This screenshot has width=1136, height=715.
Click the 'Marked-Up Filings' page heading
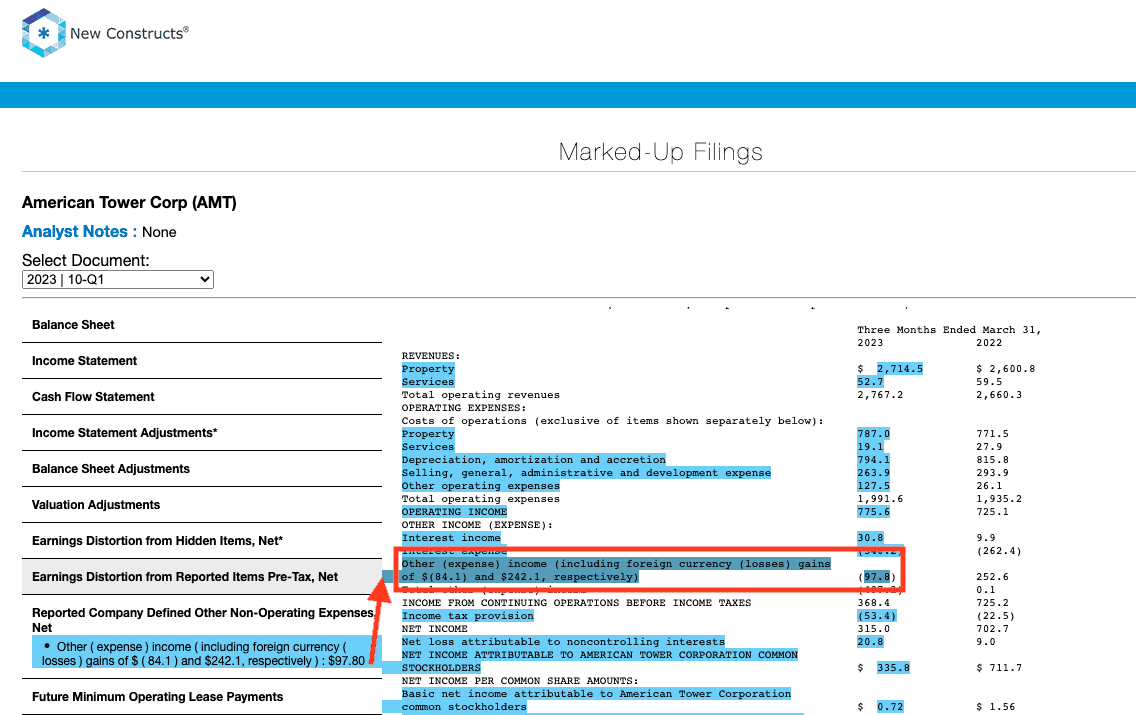tap(661, 152)
